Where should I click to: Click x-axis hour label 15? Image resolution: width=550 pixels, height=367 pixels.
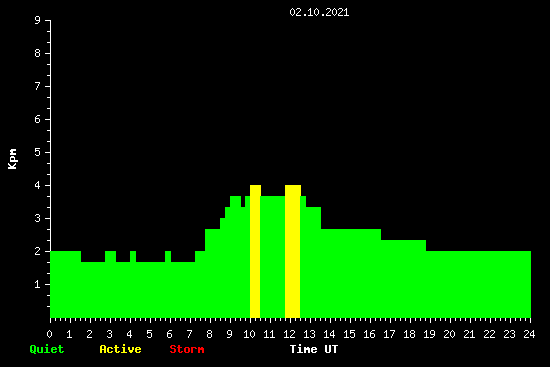click(x=349, y=334)
